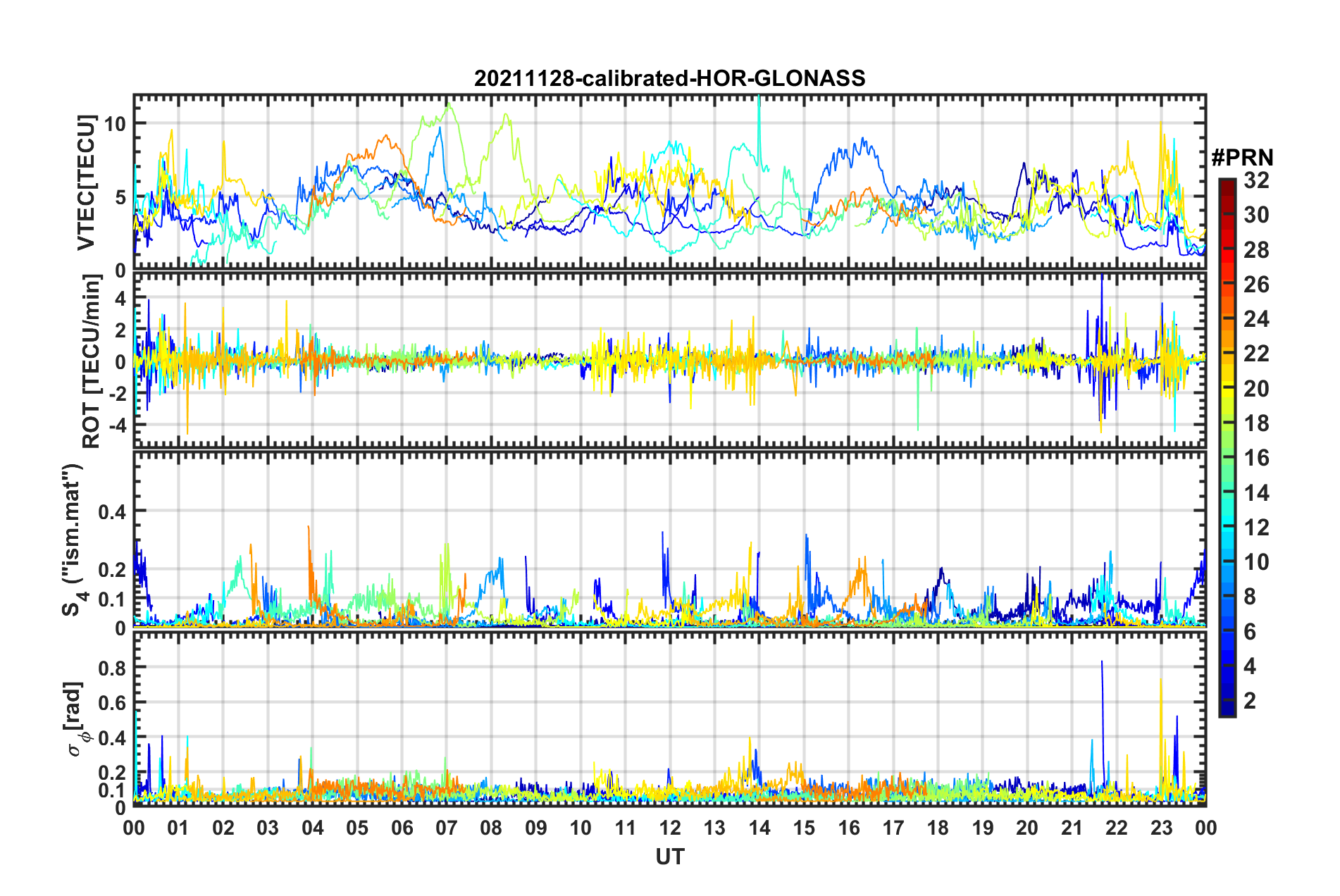The width and height of the screenshot is (1340, 896).
Task: Click the 10 tick label on the VTEC axis
Action: 116,124
